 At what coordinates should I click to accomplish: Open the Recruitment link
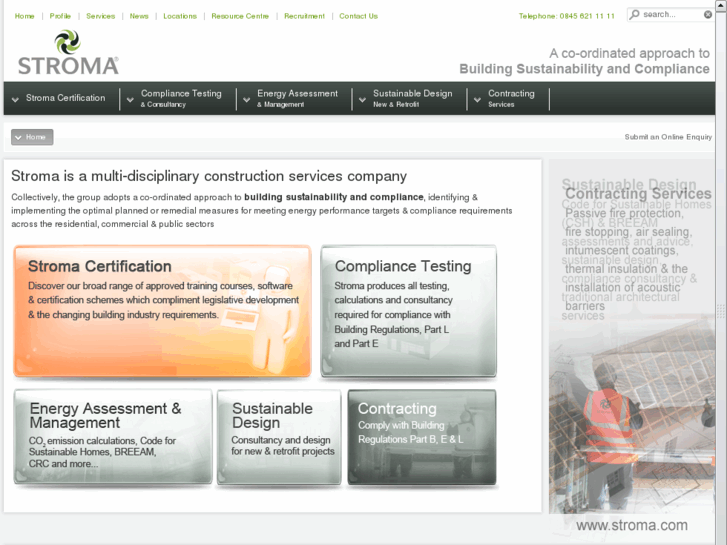click(305, 16)
